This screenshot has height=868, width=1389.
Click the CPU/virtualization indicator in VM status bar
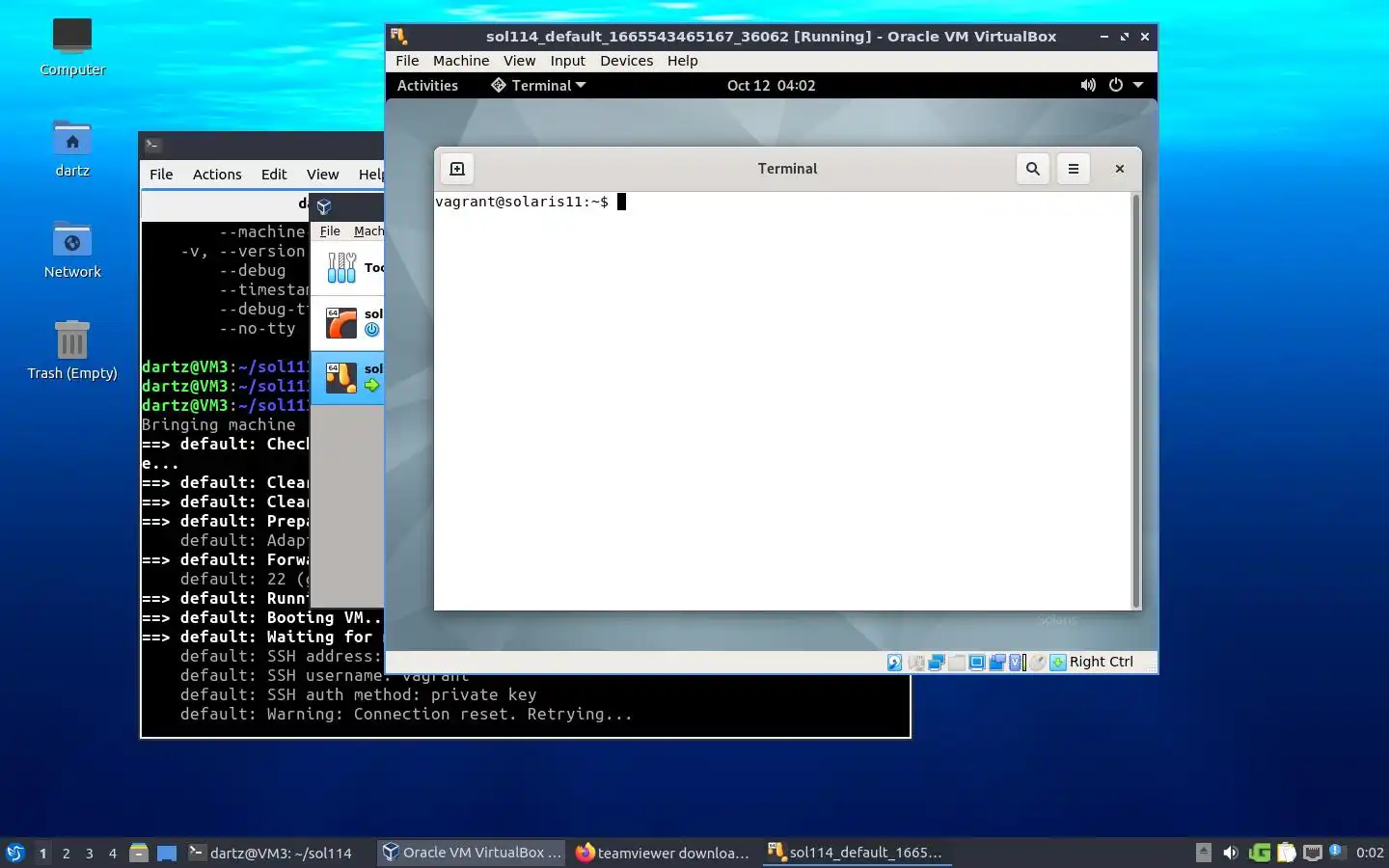point(1017,663)
